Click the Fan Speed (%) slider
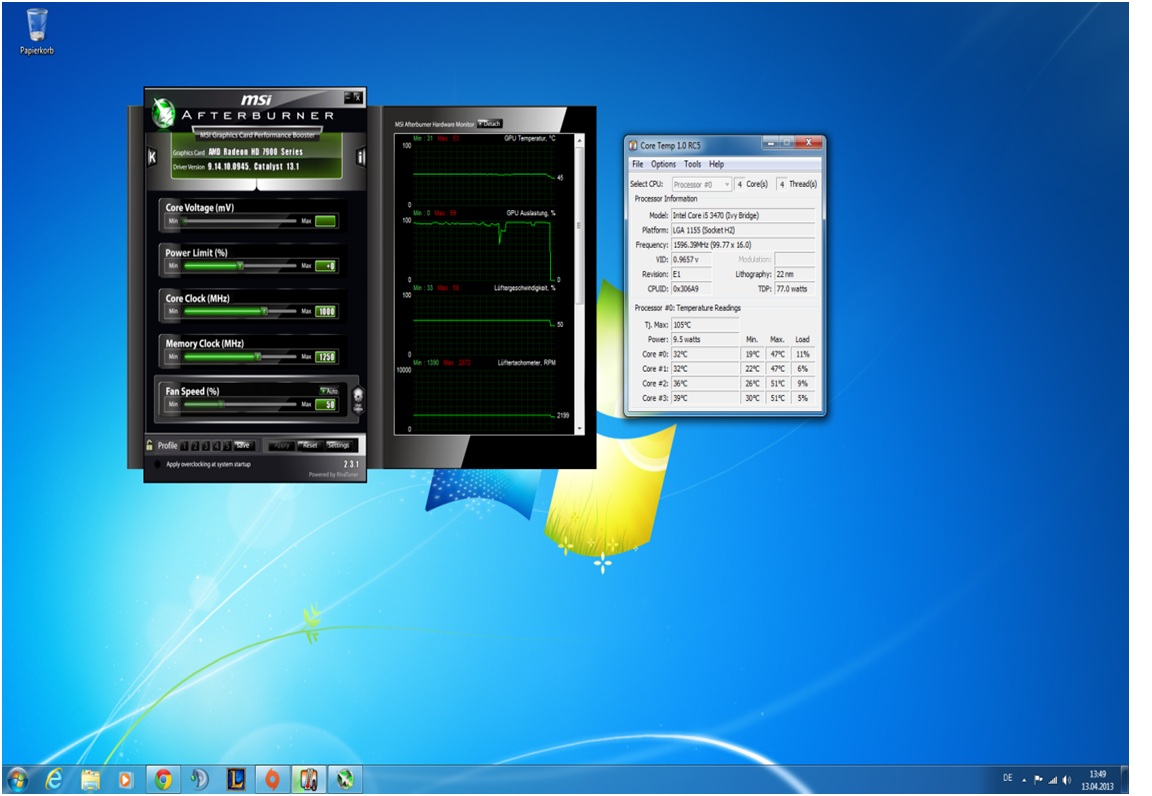Image resolution: width=1152 pixels, height=796 pixels. tap(240, 404)
